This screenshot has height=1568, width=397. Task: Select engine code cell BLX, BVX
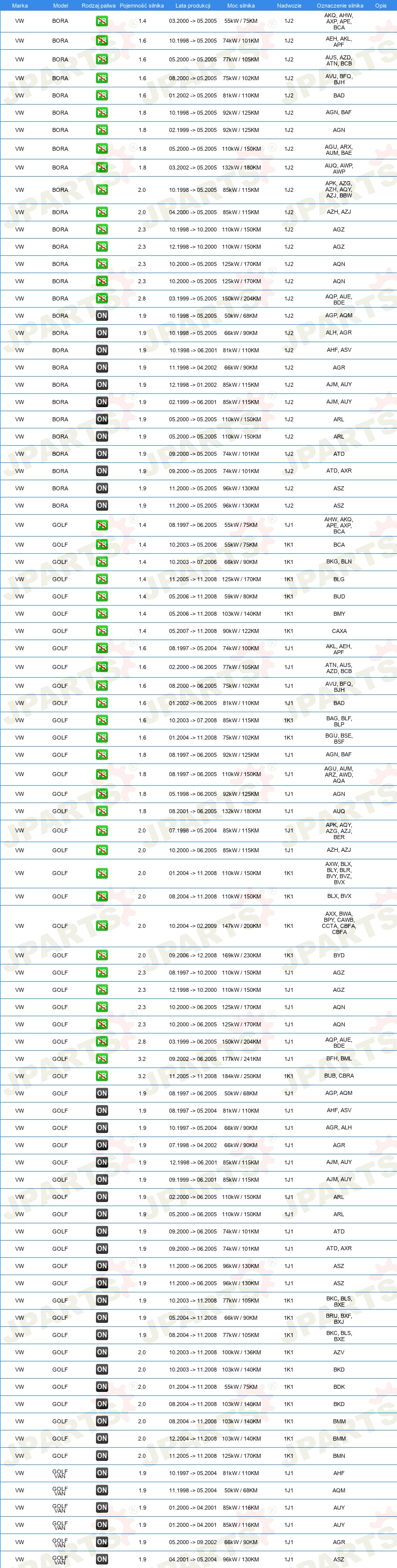(x=339, y=896)
